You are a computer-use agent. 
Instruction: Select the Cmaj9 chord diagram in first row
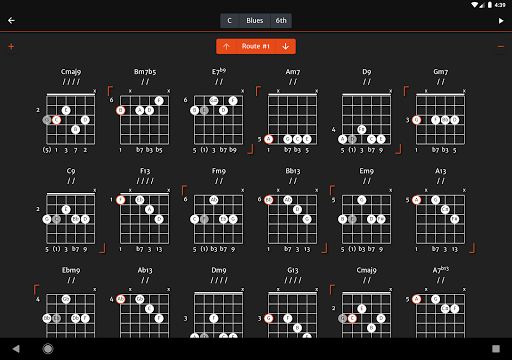71,119
